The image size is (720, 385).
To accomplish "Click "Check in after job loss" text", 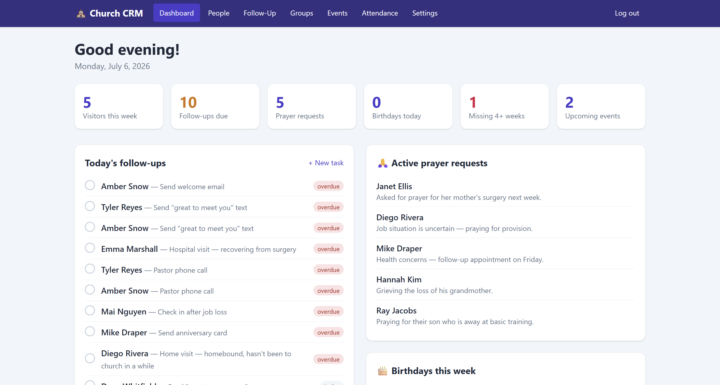I will (192, 312).
